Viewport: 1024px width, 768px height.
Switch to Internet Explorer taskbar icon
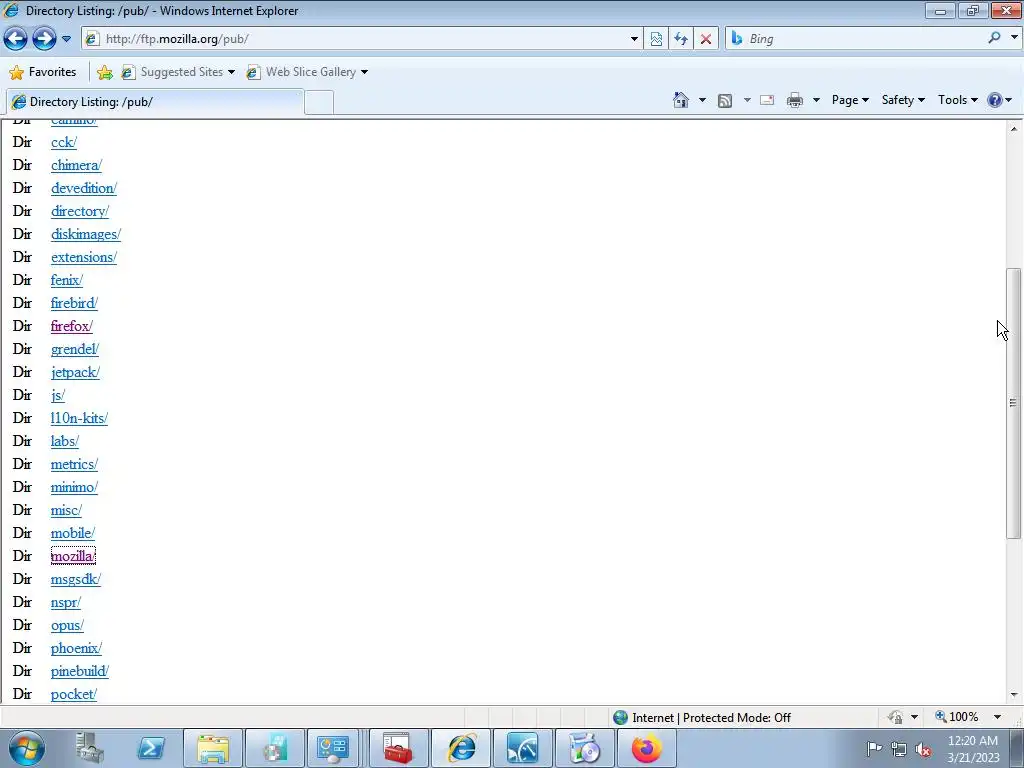point(461,748)
